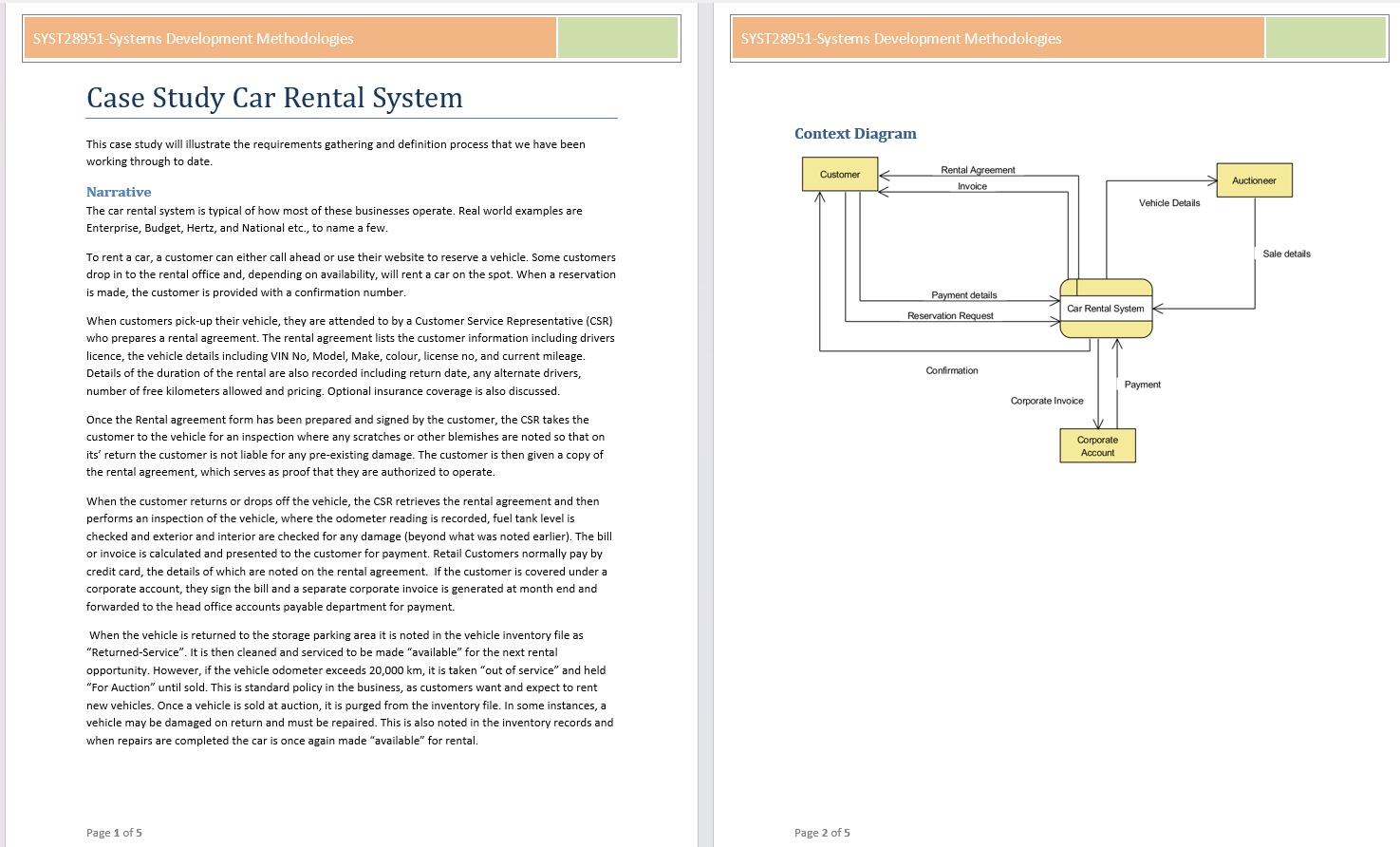
Task: Click the Payment details flow label
Action: click(963, 294)
